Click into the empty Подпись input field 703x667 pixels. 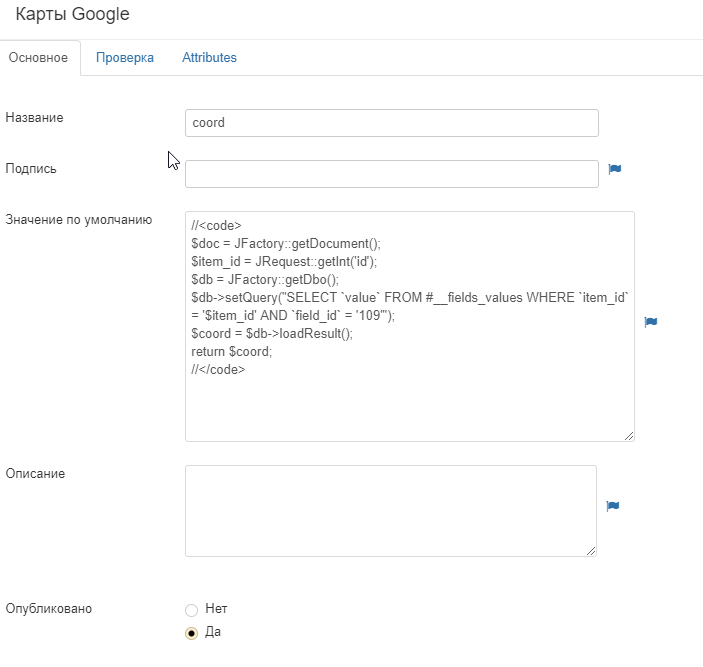[x=391, y=174]
